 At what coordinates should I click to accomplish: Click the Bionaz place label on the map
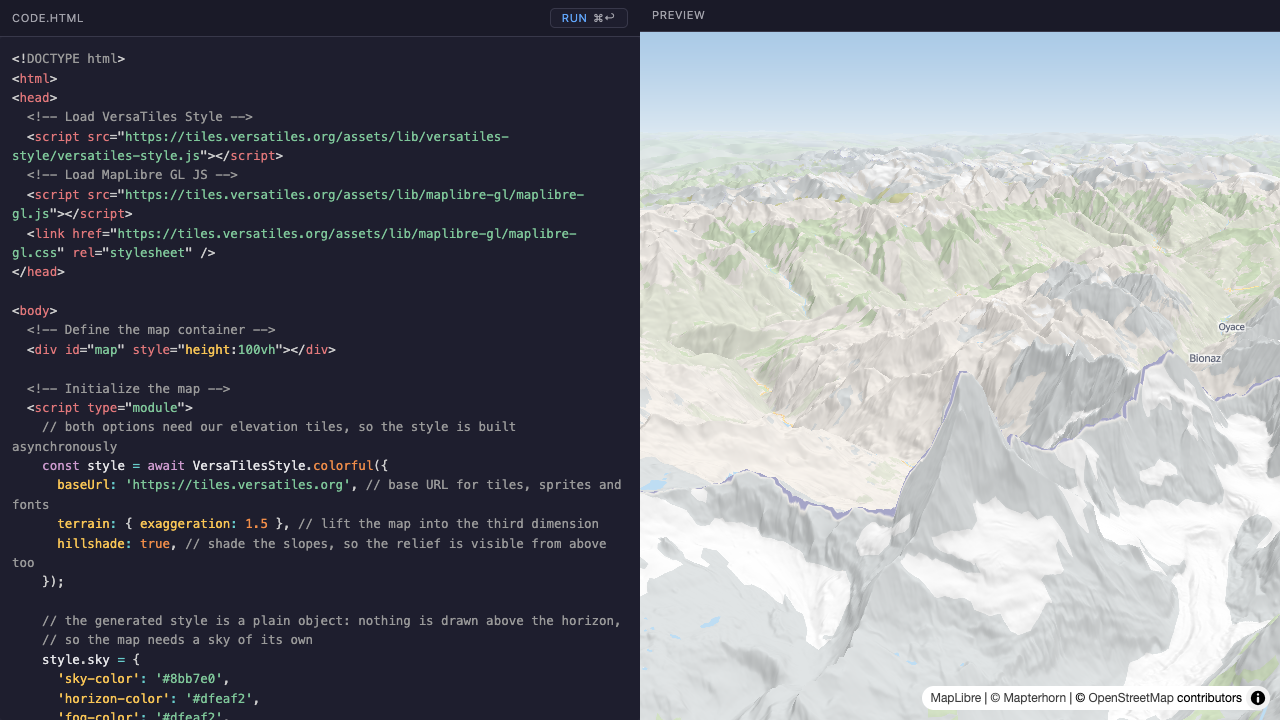click(1205, 358)
